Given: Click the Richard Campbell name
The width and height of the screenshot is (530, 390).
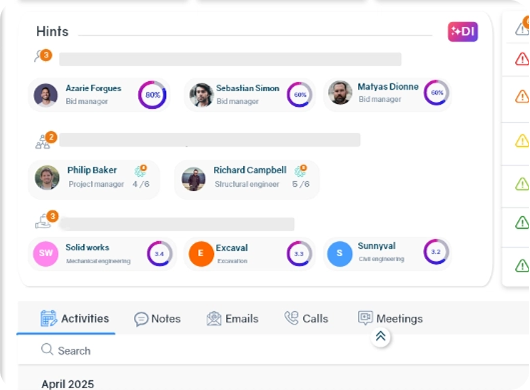Looking at the screenshot, I should tap(250, 170).
